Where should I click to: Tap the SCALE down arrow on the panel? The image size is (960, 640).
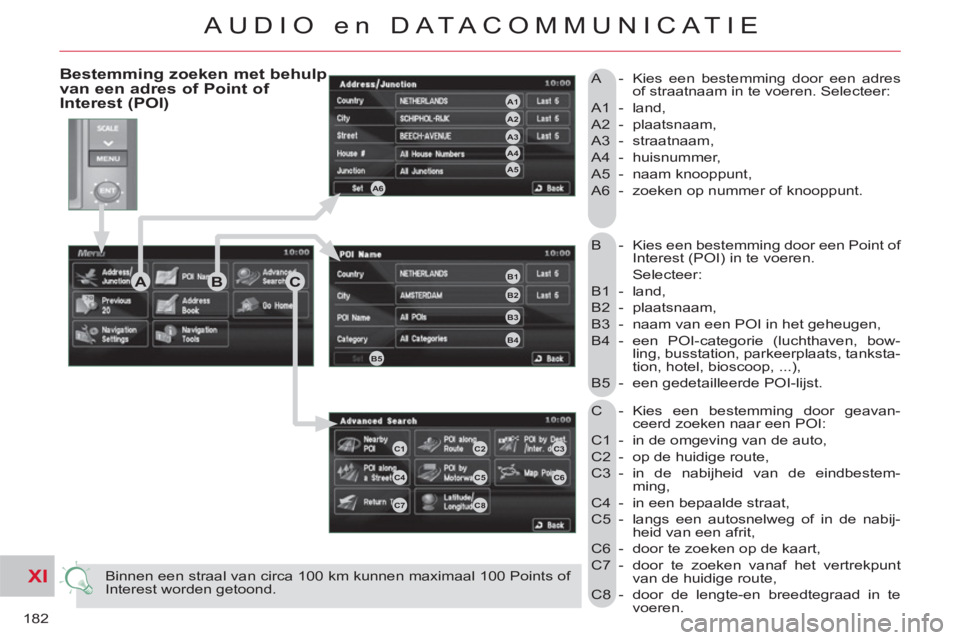pos(108,143)
